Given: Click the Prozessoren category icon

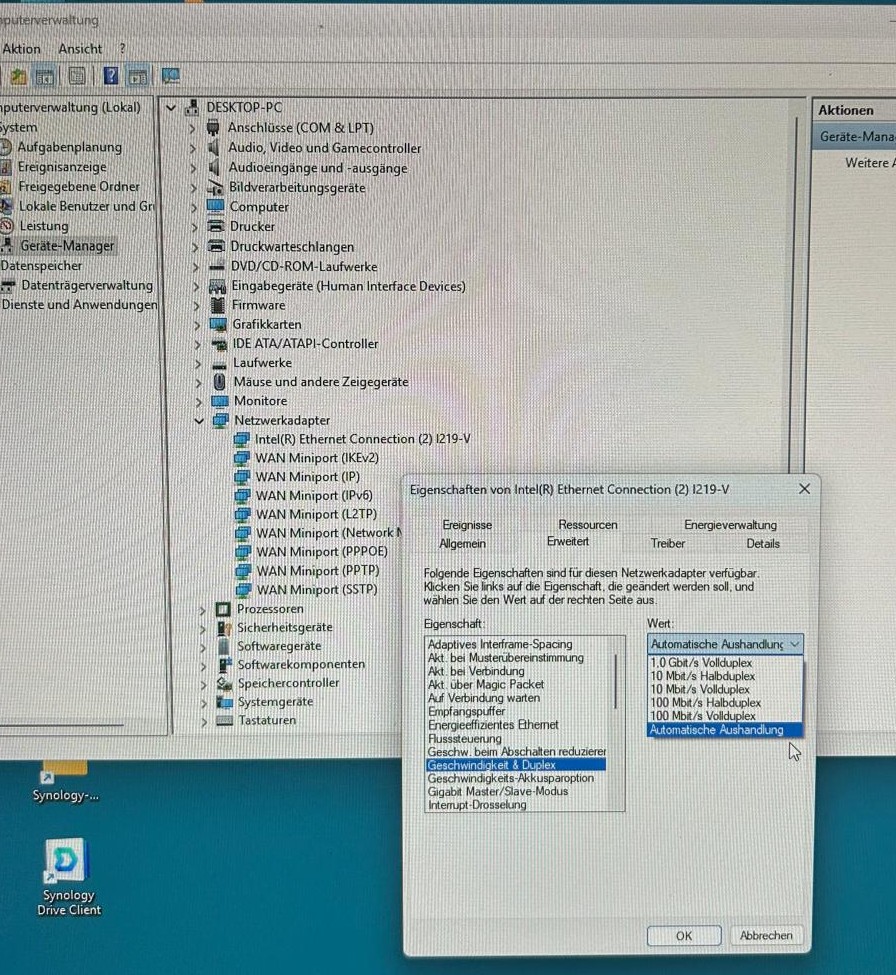Looking at the screenshot, I should coord(223,609).
